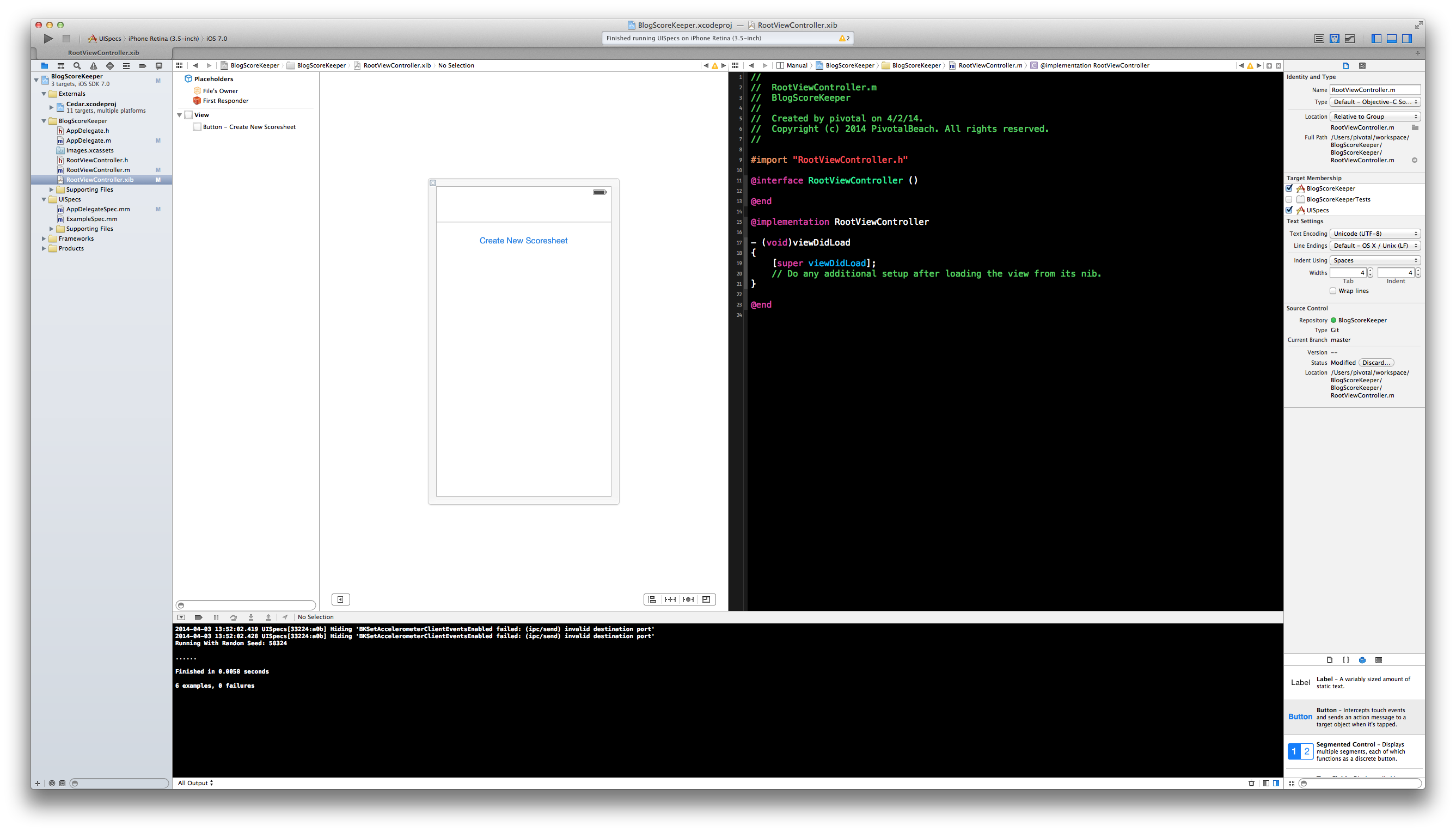Click Step Into in the debug bar
Screen dimensions: 1456x832
pyautogui.click(x=251, y=617)
